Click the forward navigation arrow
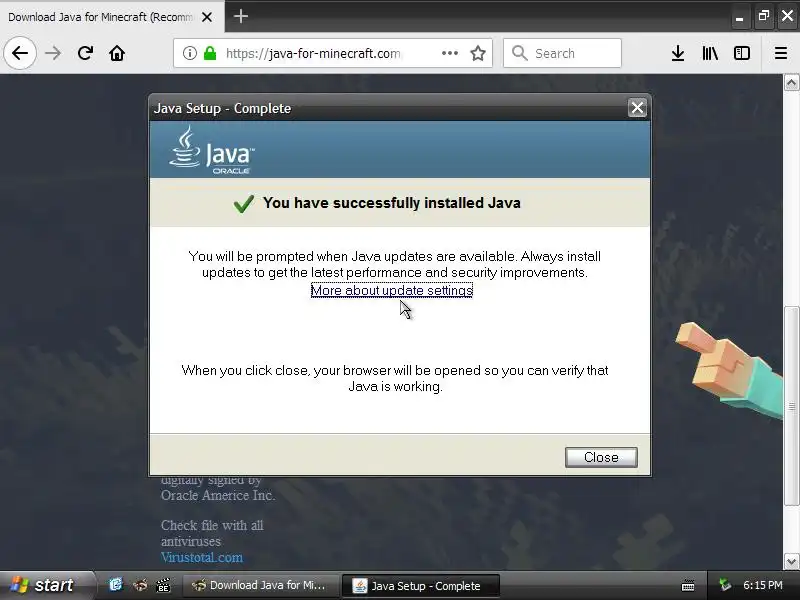The image size is (800, 600). pyautogui.click(x=53, y=53)
